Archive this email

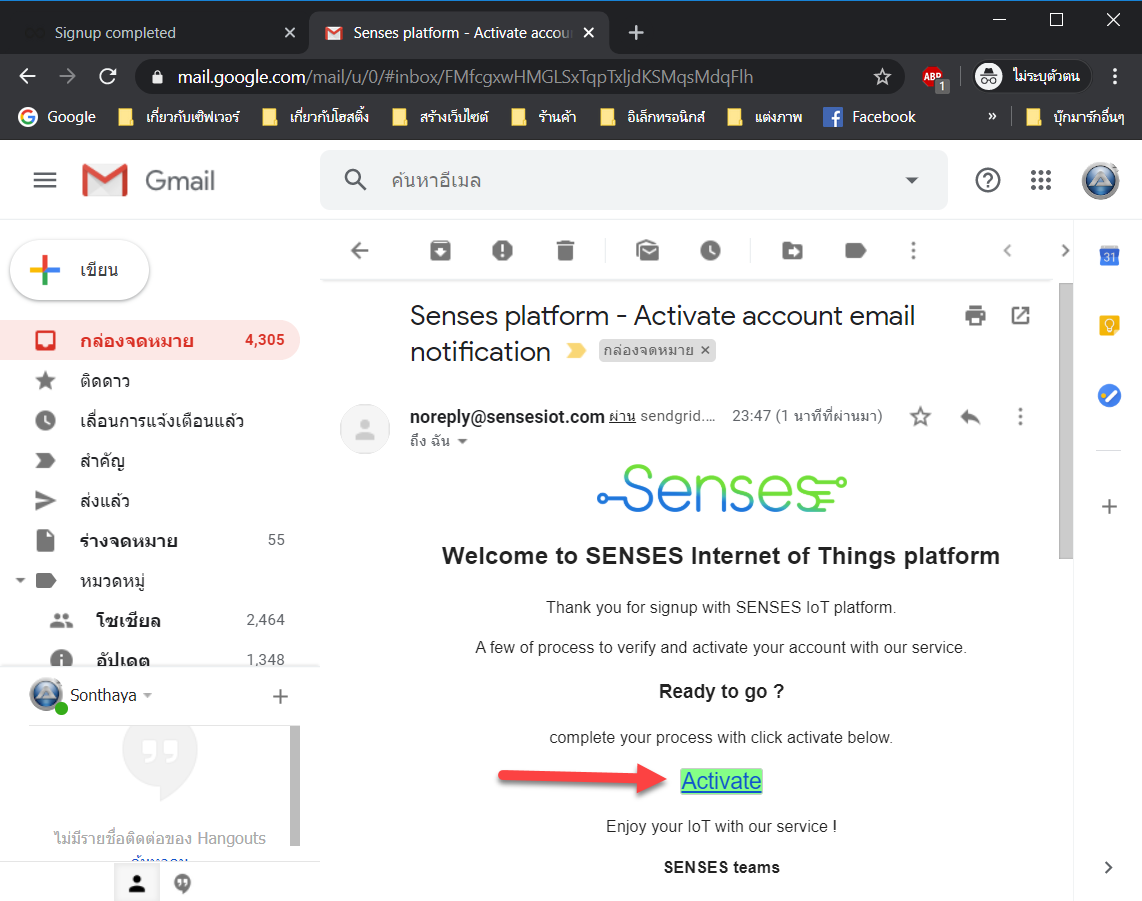pyautogui.click(x=440, y=251)
